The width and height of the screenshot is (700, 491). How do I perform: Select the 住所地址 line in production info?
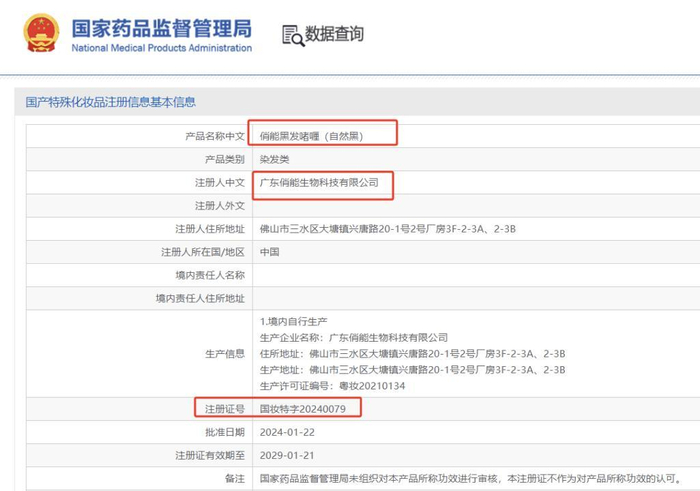click(412, 354)
